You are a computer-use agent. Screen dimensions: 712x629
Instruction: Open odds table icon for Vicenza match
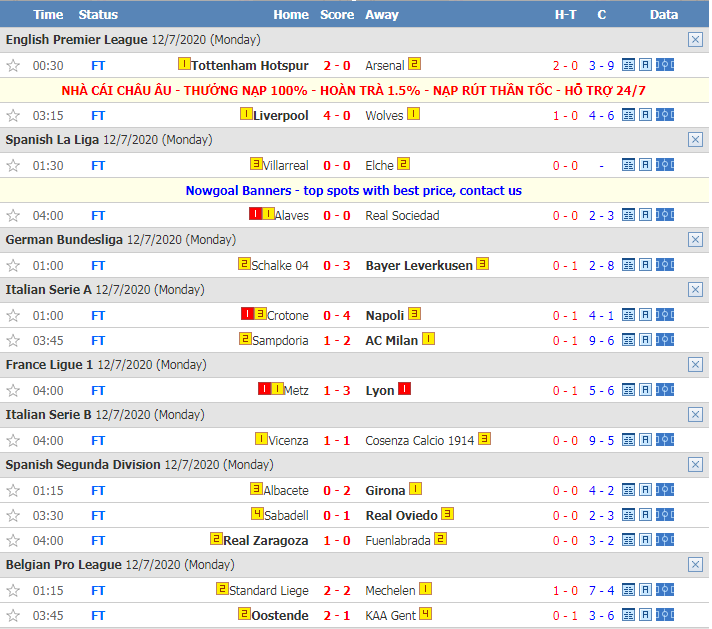[x=628, y=440]
